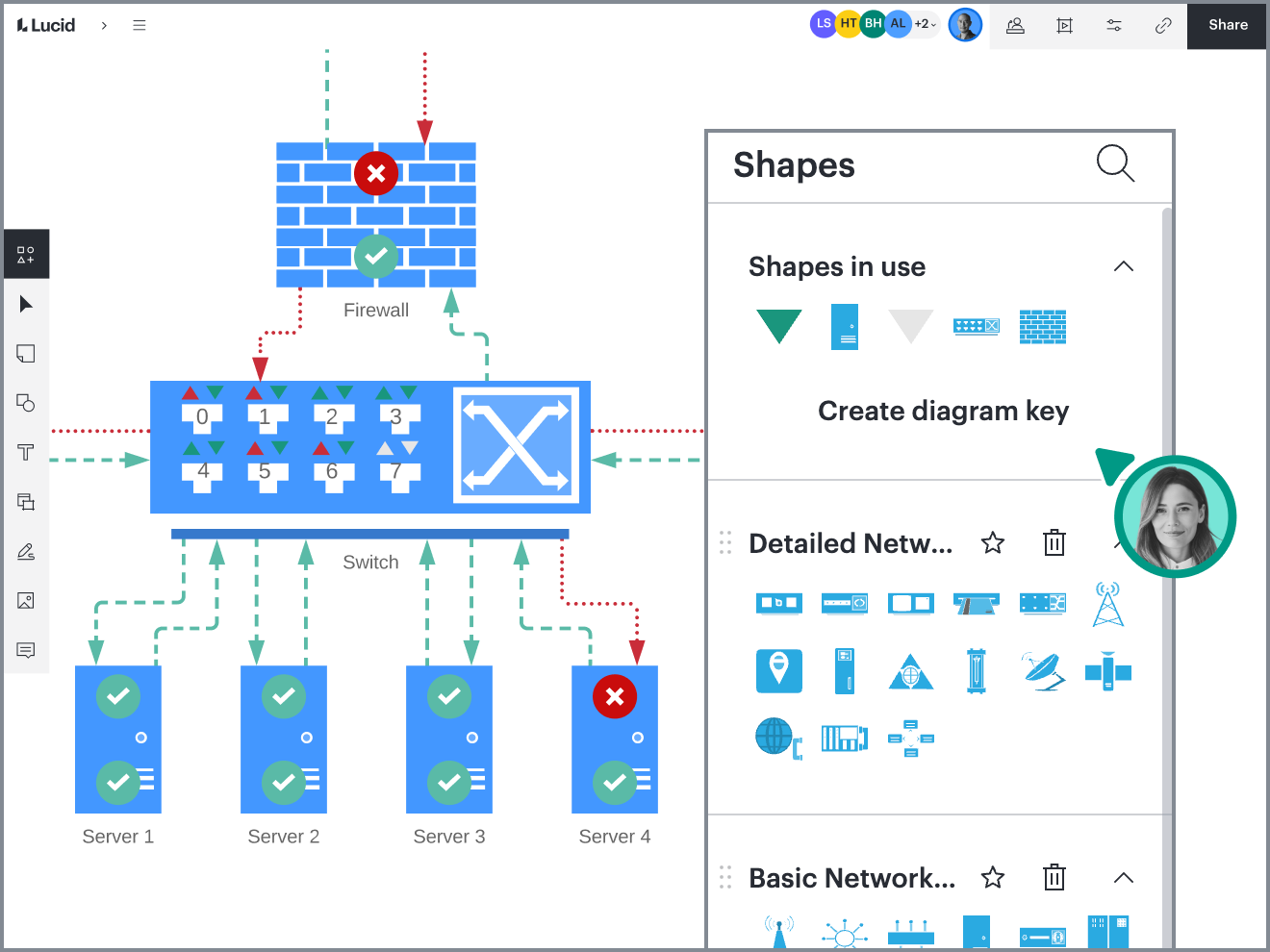Search shapes with the magnifier icon
The image size is (1270, 952).
[1115, 163]
